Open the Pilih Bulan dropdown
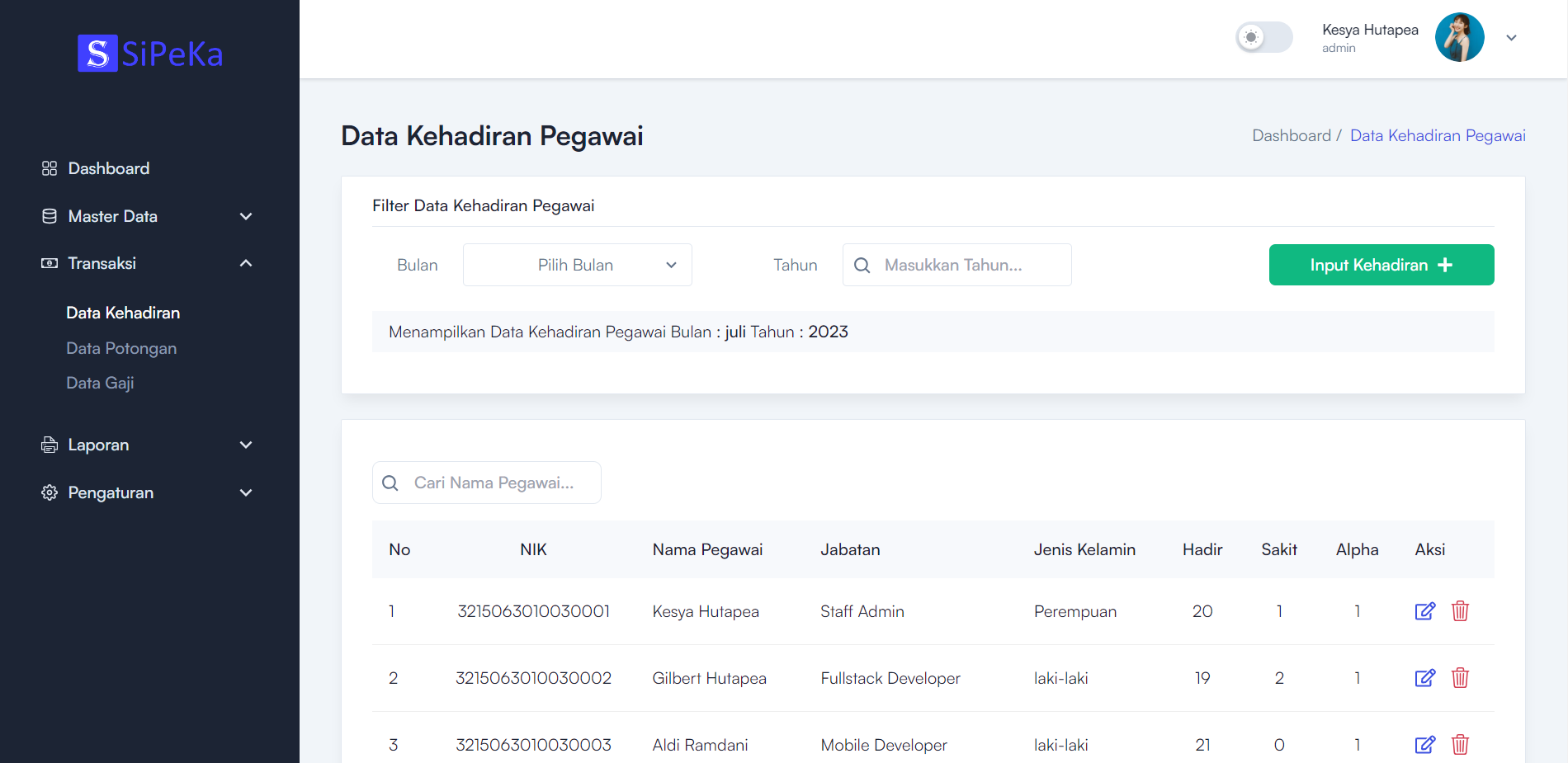The width and height of the screenshot is (1568, 763). [577, 265]
